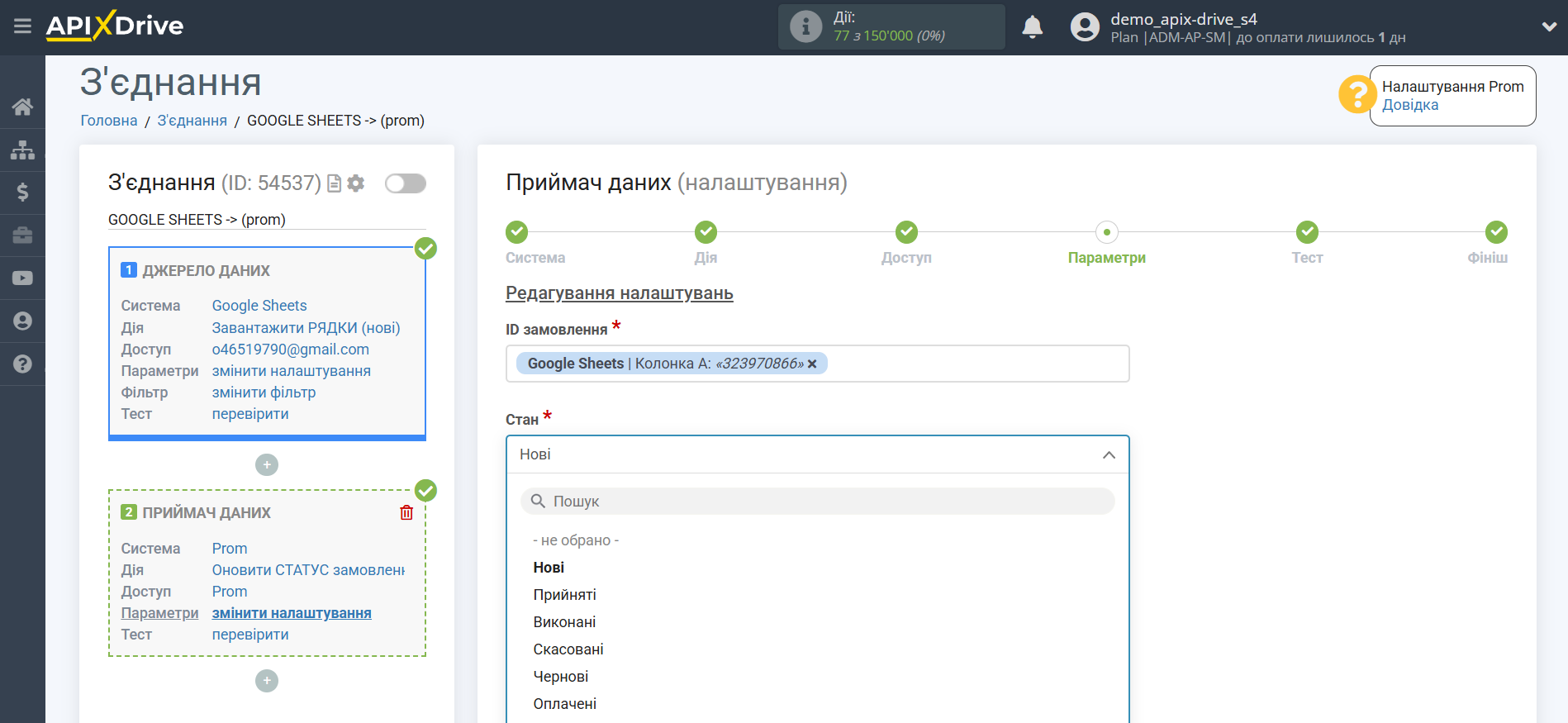Open the notifications bell
Image resolution: width=1568 pixels, height=723 pixels.
(x=1033, y=27)
